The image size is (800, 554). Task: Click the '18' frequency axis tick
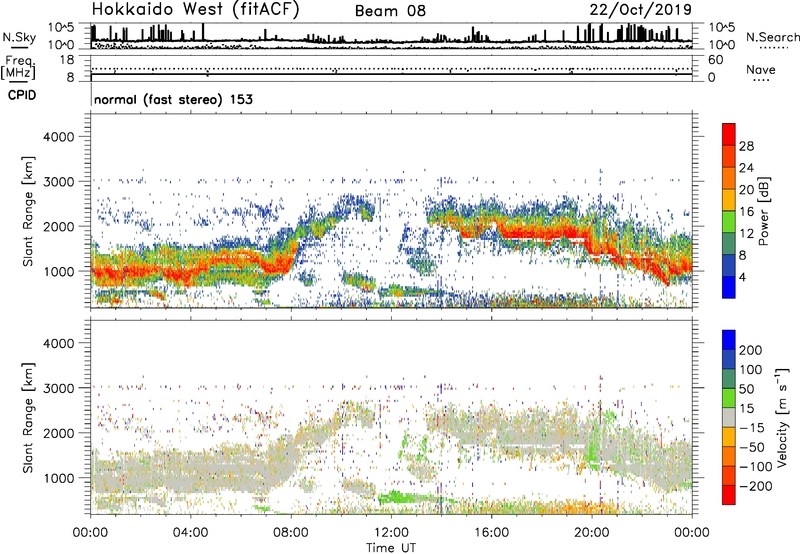(x=67, y=60)
